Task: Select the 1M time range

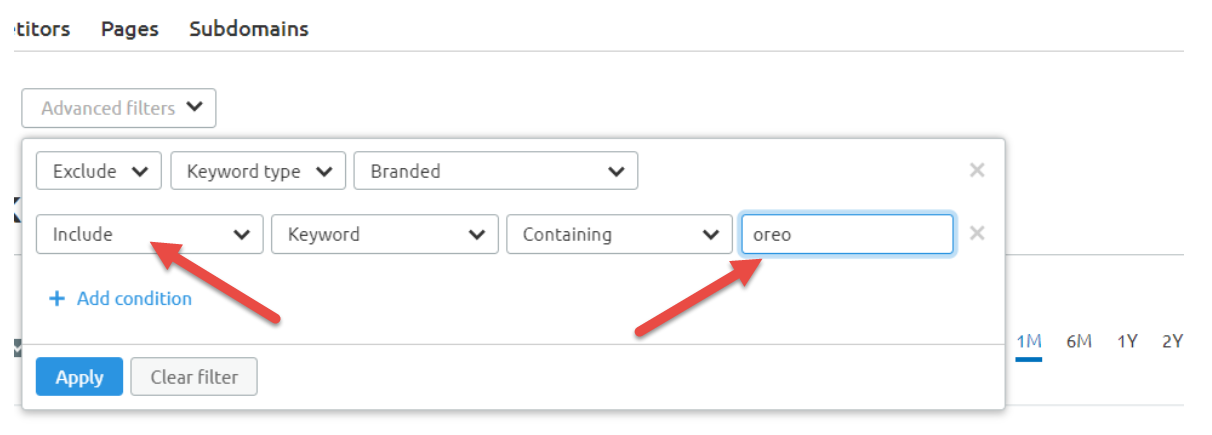Action: [1029, 341]
